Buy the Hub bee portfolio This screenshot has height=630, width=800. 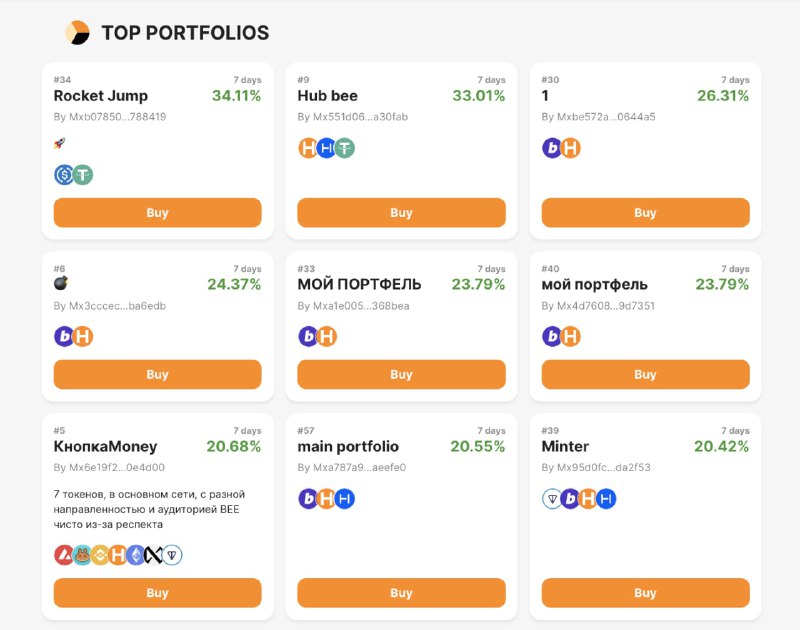pos(402,213)
